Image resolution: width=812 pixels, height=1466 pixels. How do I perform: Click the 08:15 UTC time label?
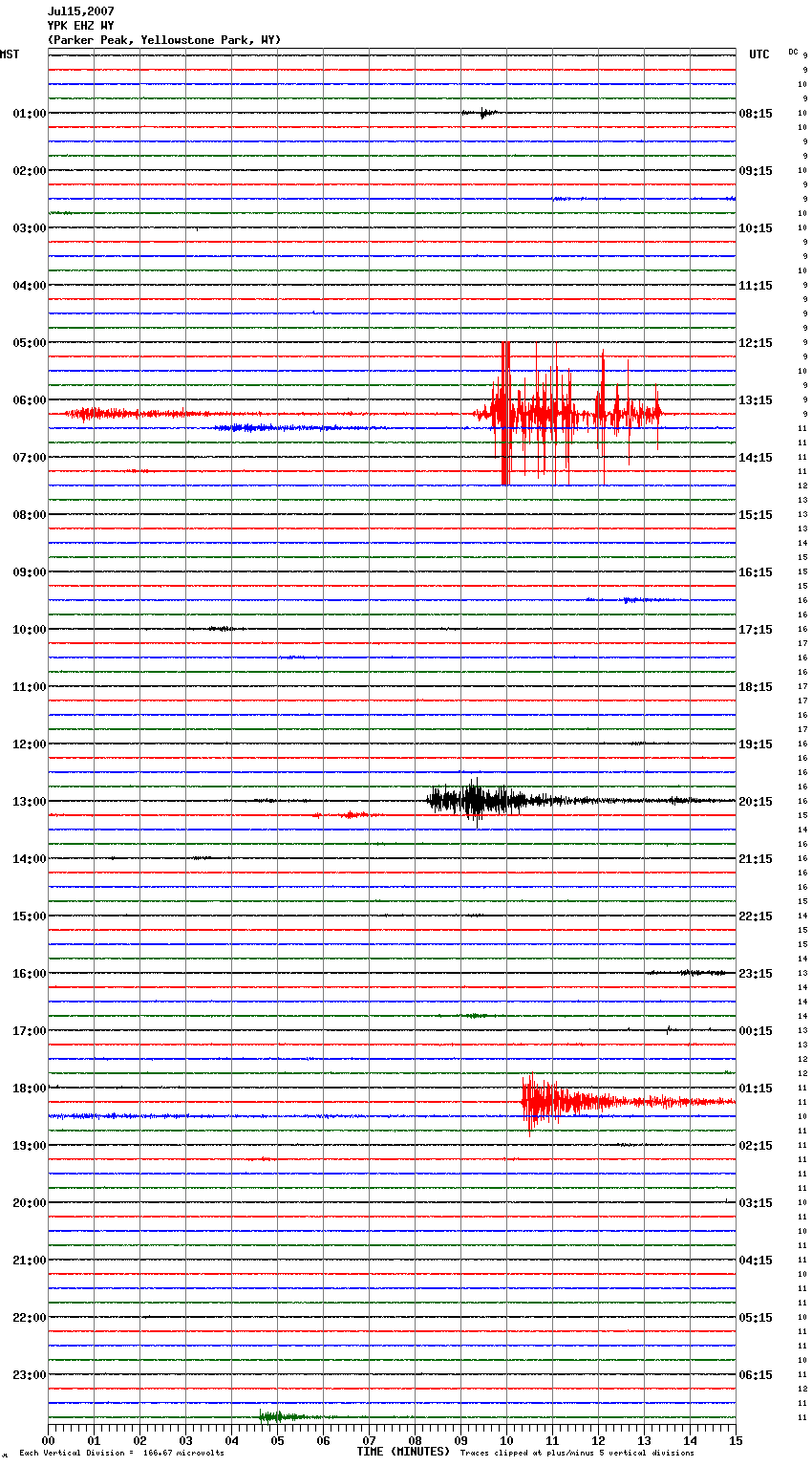[x=756, y=114]
